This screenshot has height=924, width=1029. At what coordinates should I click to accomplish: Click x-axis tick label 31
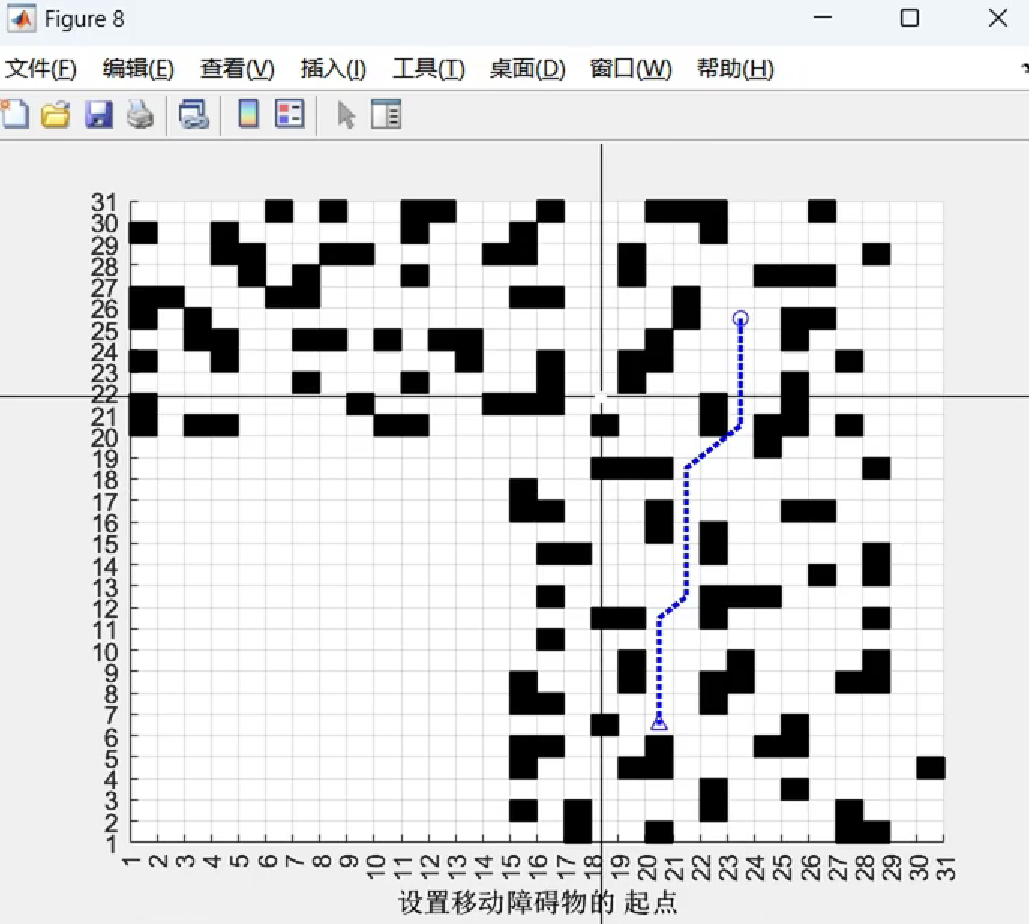[946, 868]
